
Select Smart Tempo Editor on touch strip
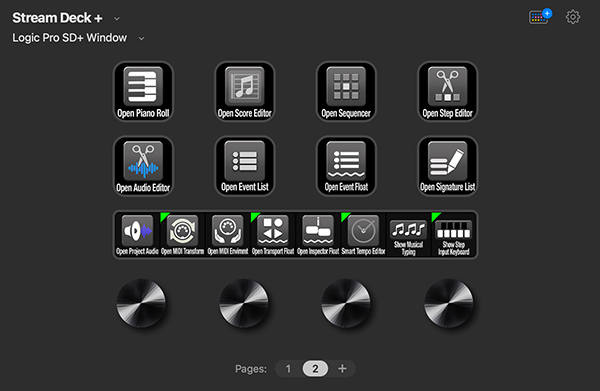[x=363, y=235]
